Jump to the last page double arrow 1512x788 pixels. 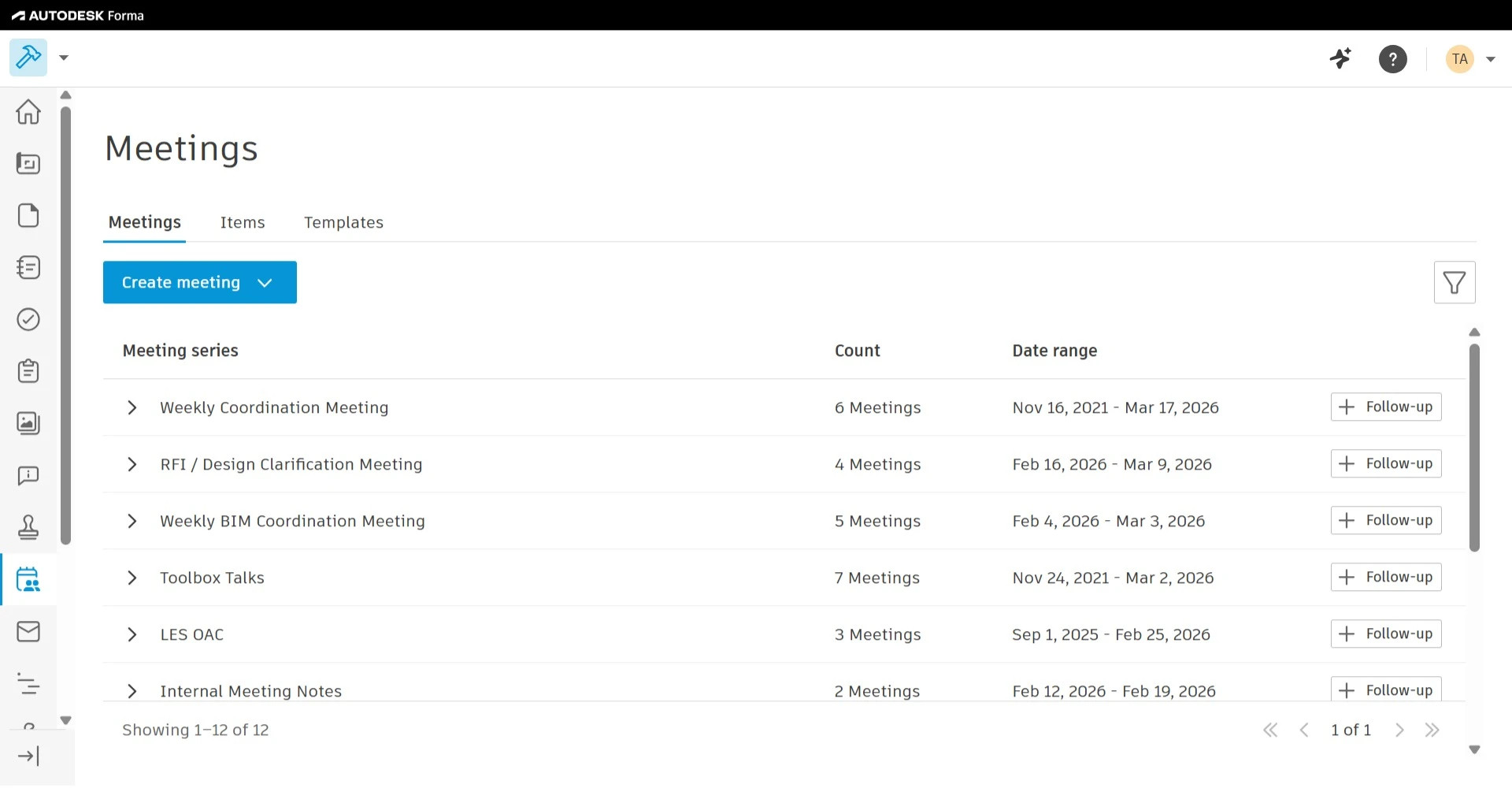pos(1432,730)
